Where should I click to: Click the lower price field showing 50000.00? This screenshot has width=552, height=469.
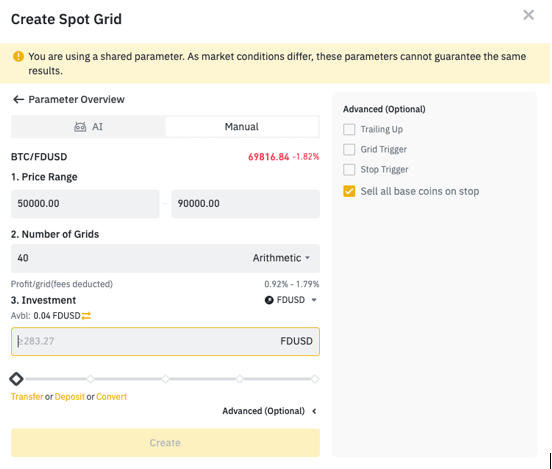click(x=85, y=204)
